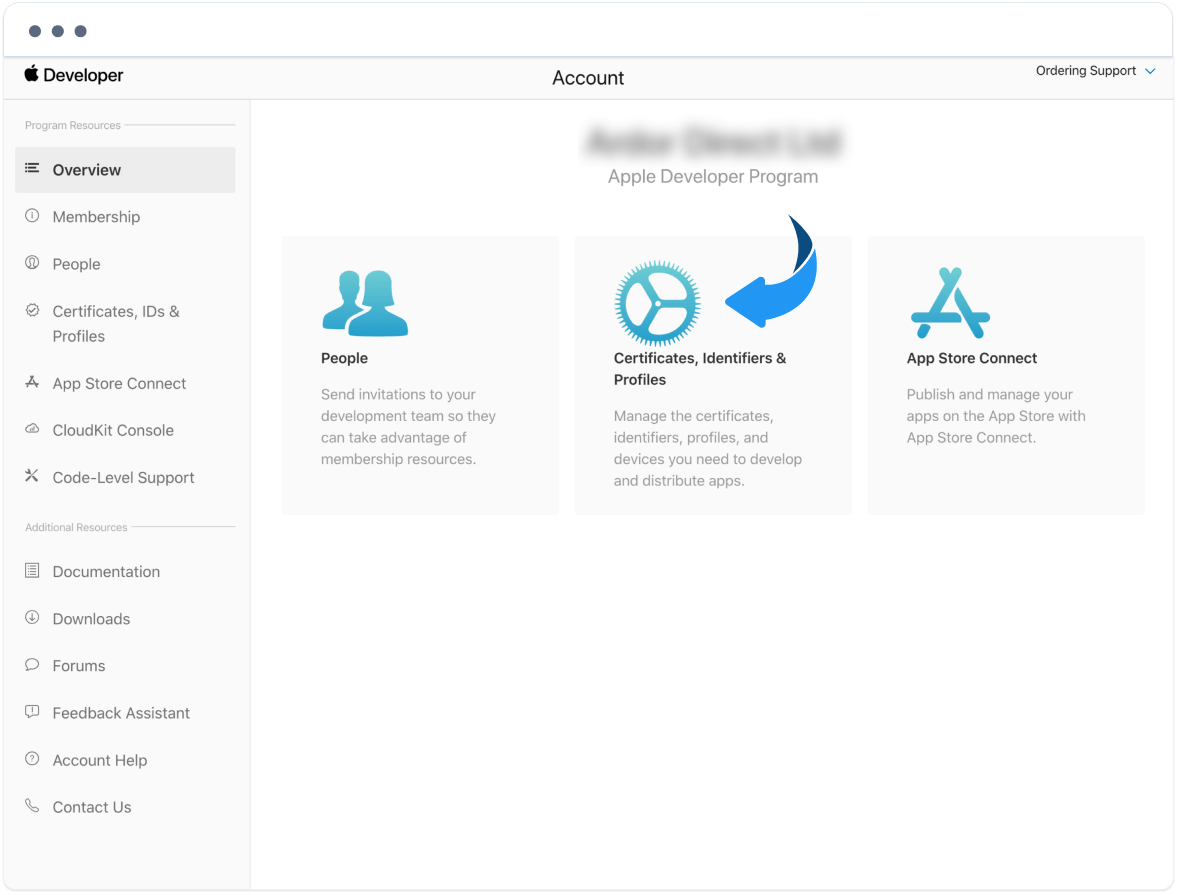Open Documentation link
The width and height of the screenshot is (1177, 895).
[107, 572]
